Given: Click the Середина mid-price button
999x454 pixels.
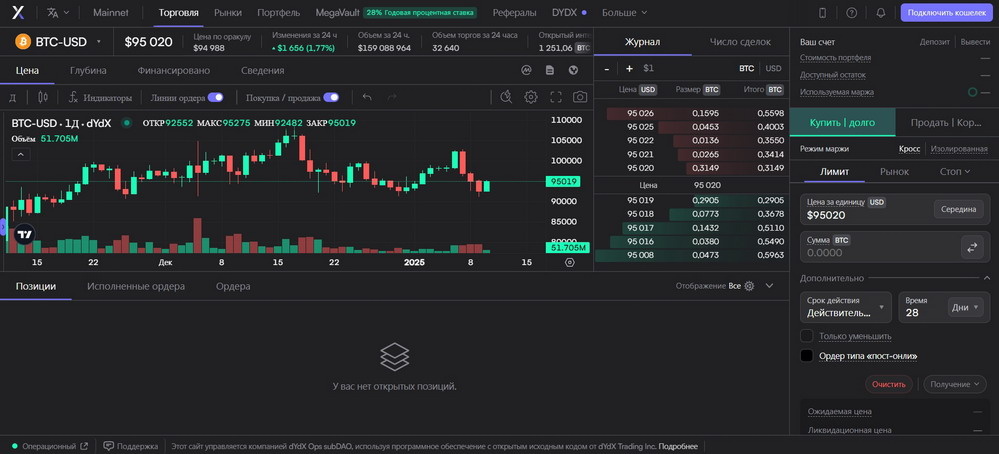Looking at the screenshot, I should (958, 209).
